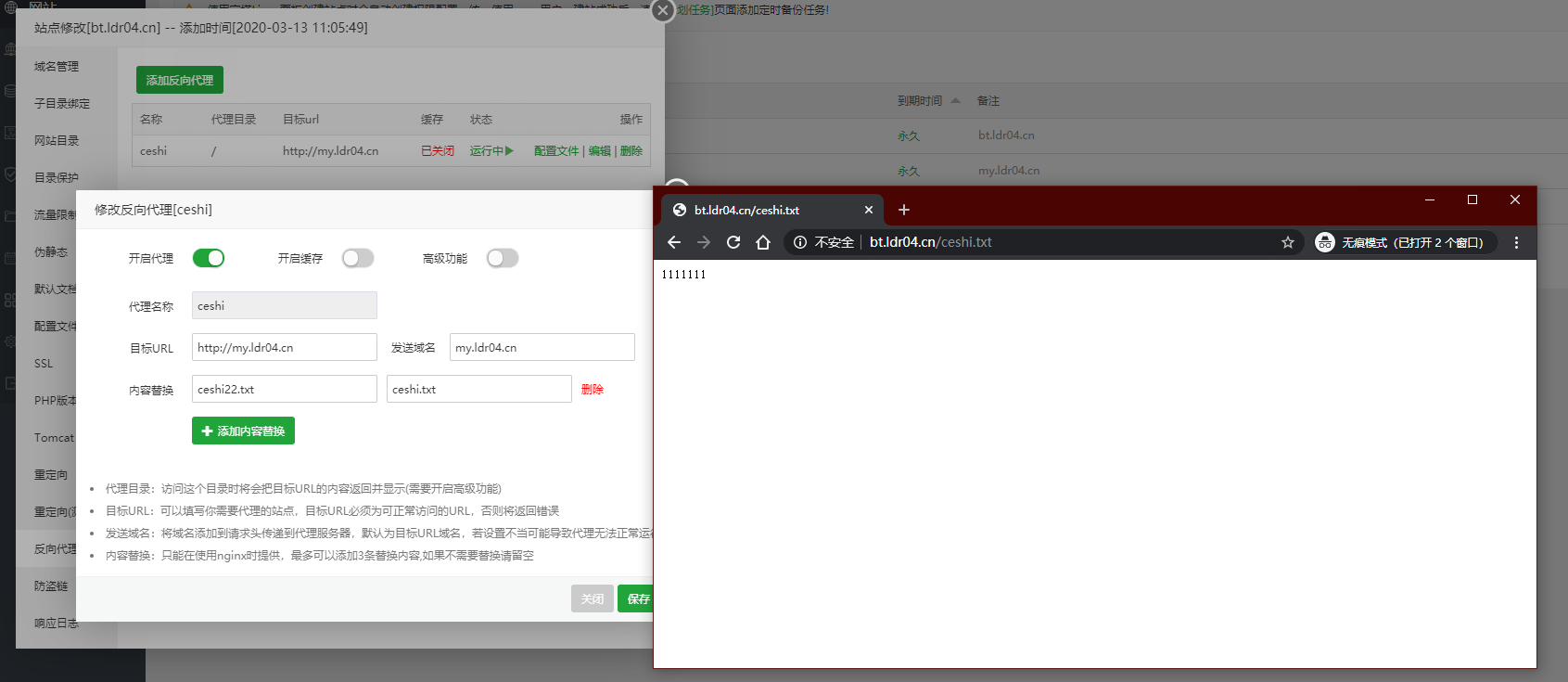Image resolution: width=1568 pixels, height=682 pixels.
Task: Enable the 高级功能 switch
Action: click(x=502, y=258)
